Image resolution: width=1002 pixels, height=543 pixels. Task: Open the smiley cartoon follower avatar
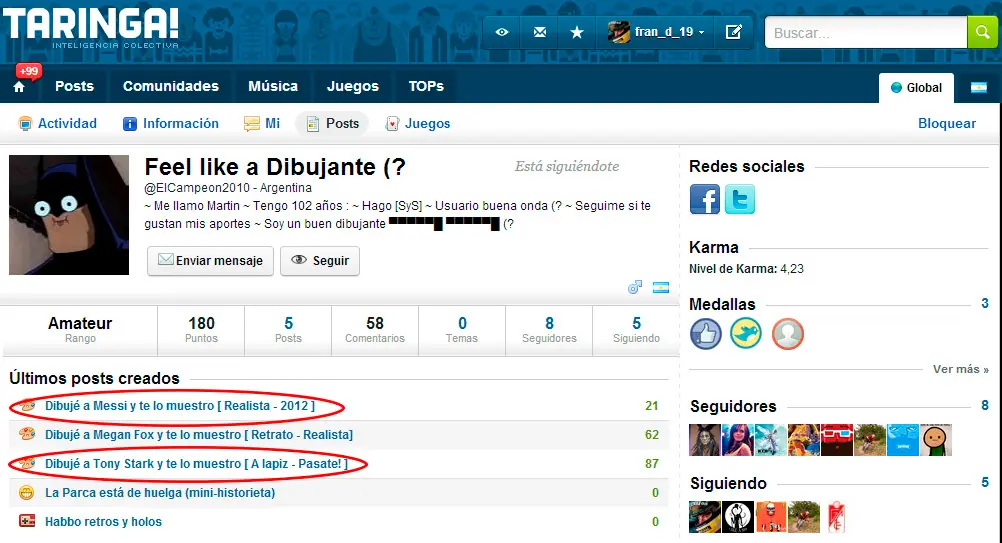click(936, 440)
